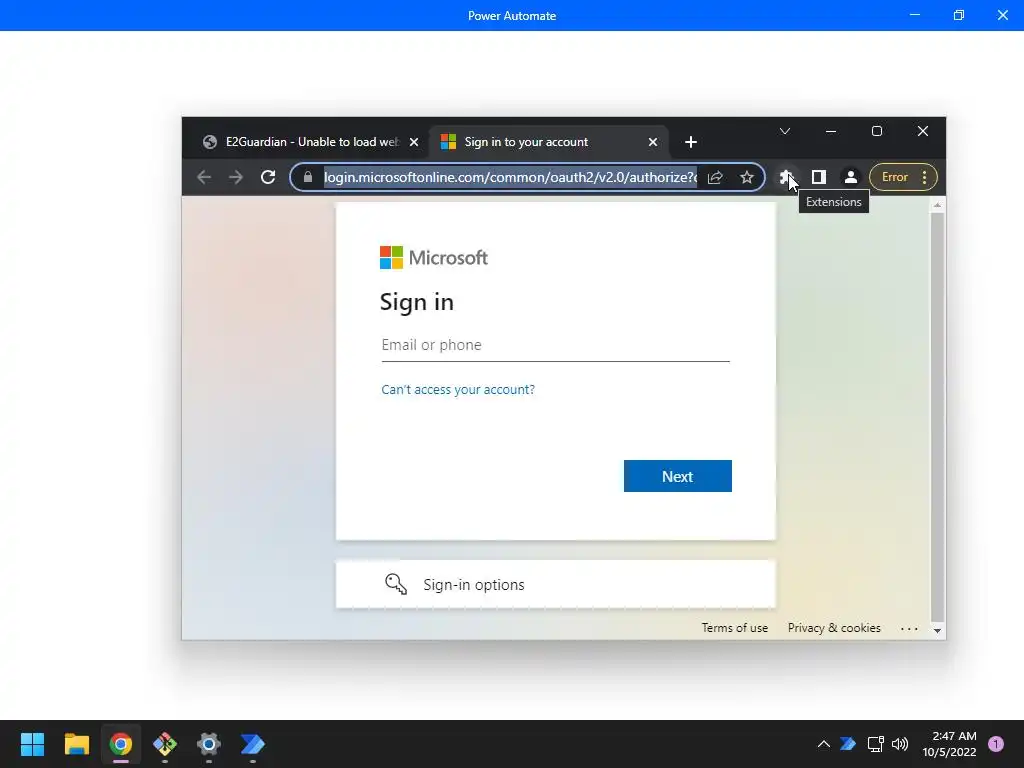This screenshot has width=1024, height=768.
Task: Click the address bar URL
Action: tap(510, 177)
